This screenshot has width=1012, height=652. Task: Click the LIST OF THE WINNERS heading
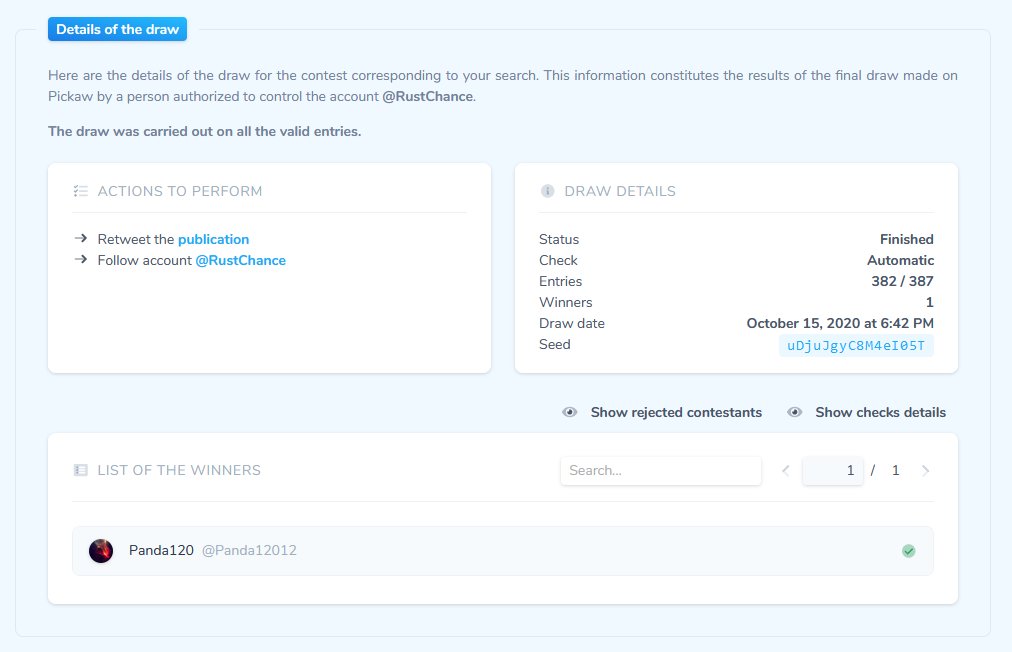[179, 470]
